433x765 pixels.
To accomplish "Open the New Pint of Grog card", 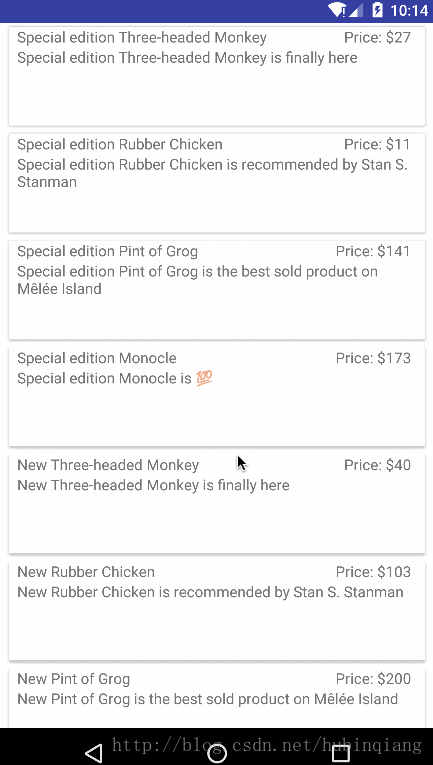I will (217, 698).
